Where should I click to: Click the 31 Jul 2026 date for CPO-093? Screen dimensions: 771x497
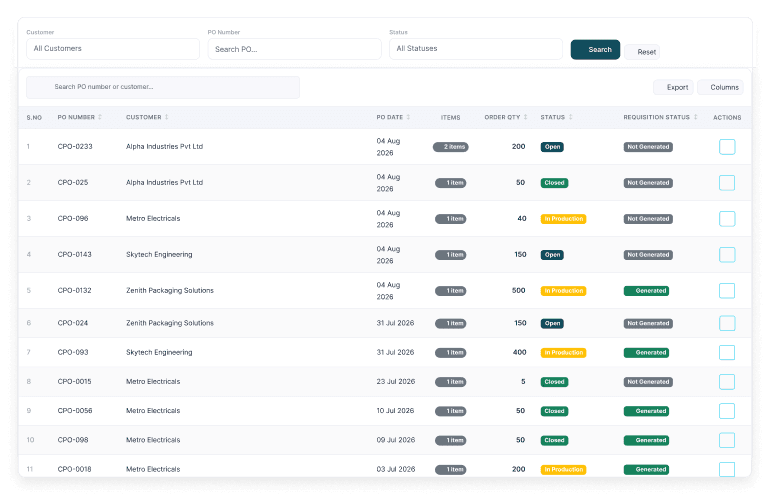(395, 352)
